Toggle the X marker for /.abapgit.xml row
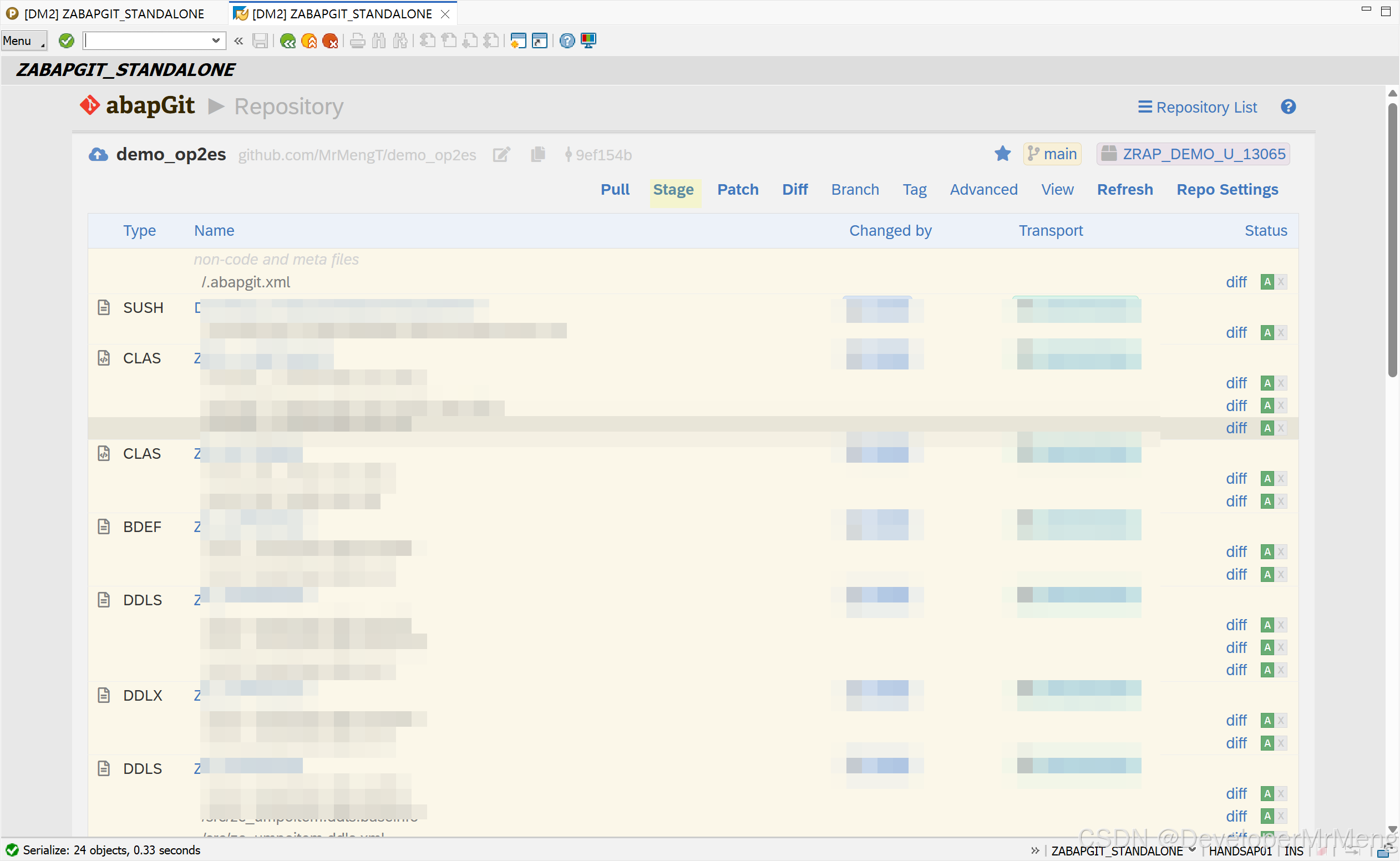Screen dimensions: 1400x861 point(1281,282)
